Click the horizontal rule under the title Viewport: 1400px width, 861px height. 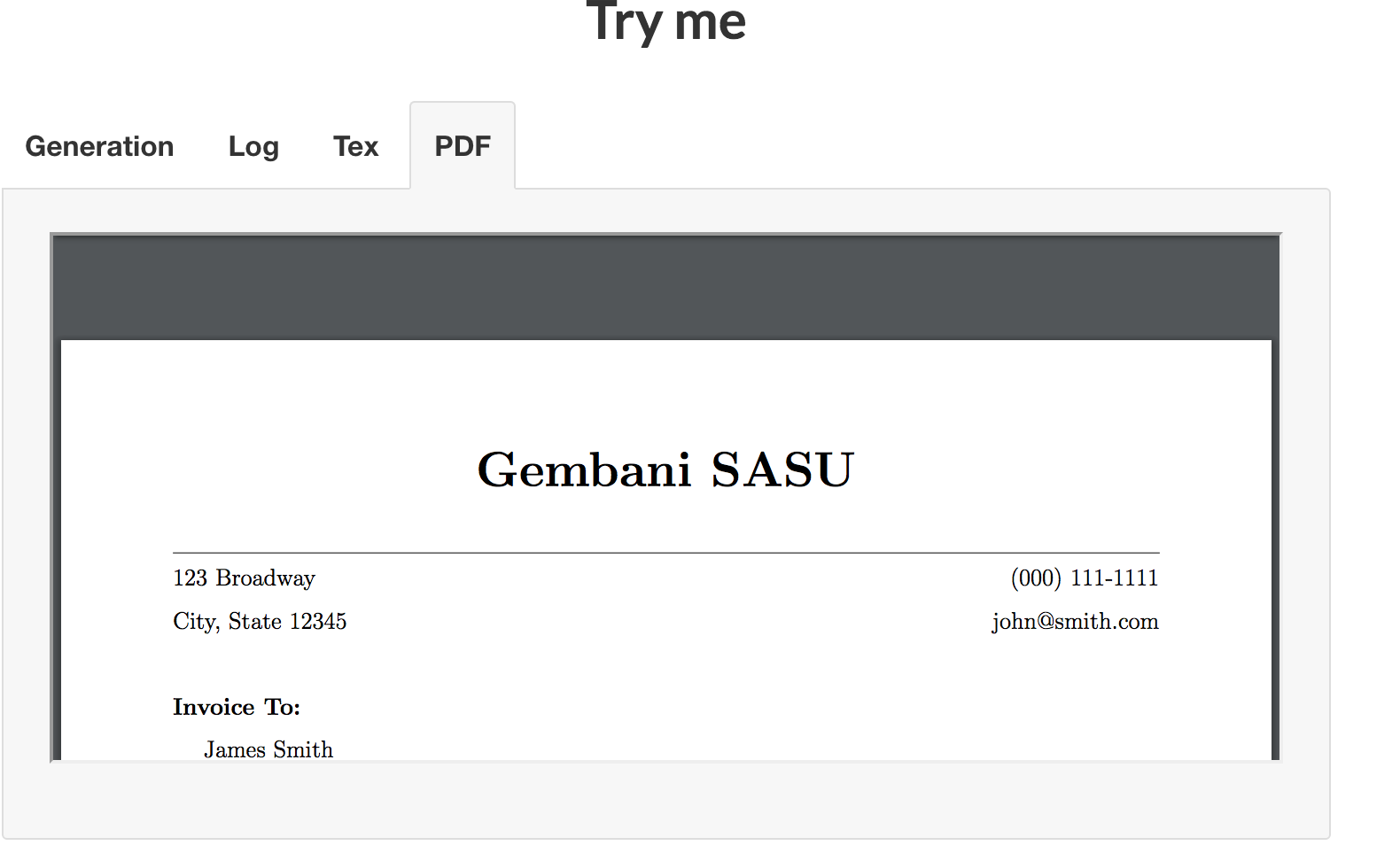666,553
